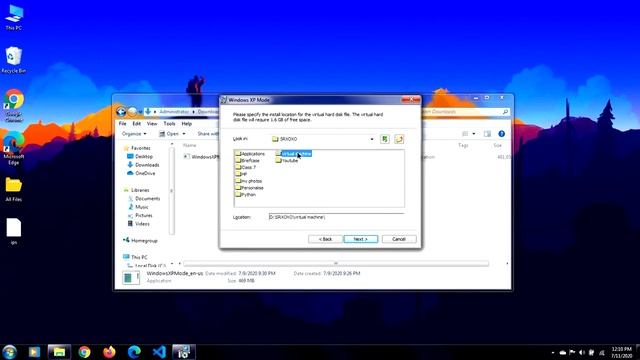
Task: Expand the view options dropdown arrow
Action: point(473,134)
